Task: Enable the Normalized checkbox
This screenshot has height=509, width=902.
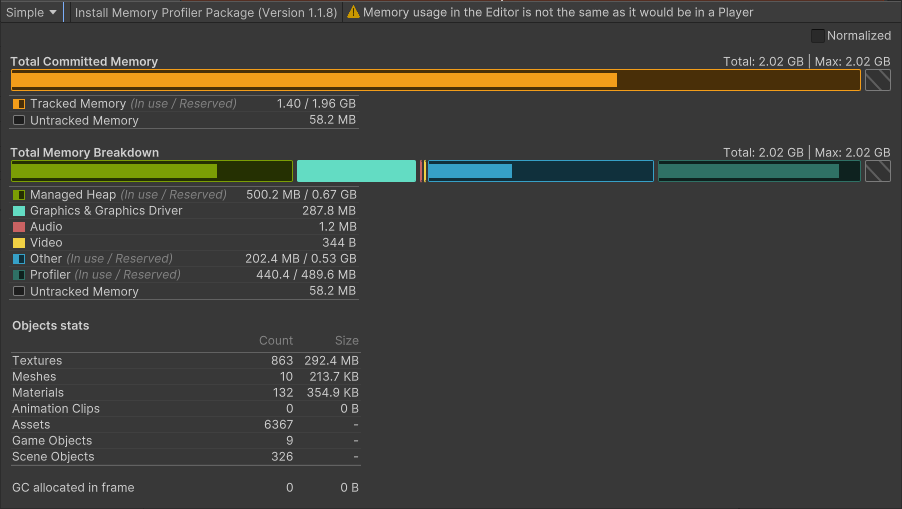Action: (818, 36)
